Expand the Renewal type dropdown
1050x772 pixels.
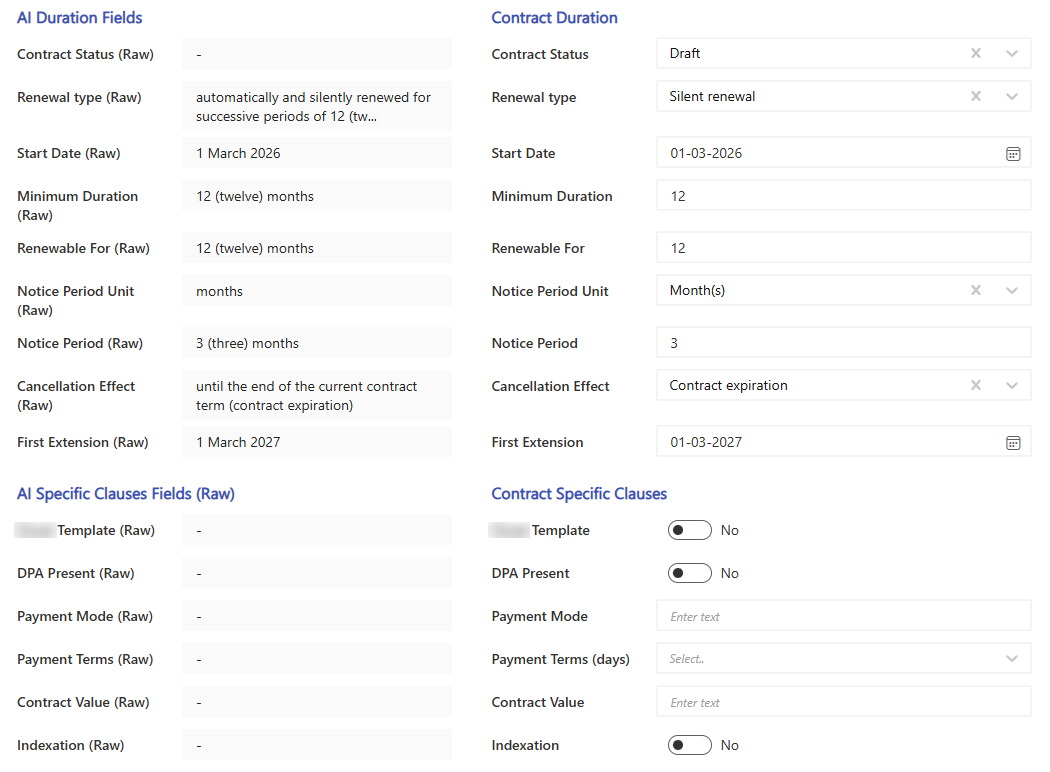[1012, 96]
